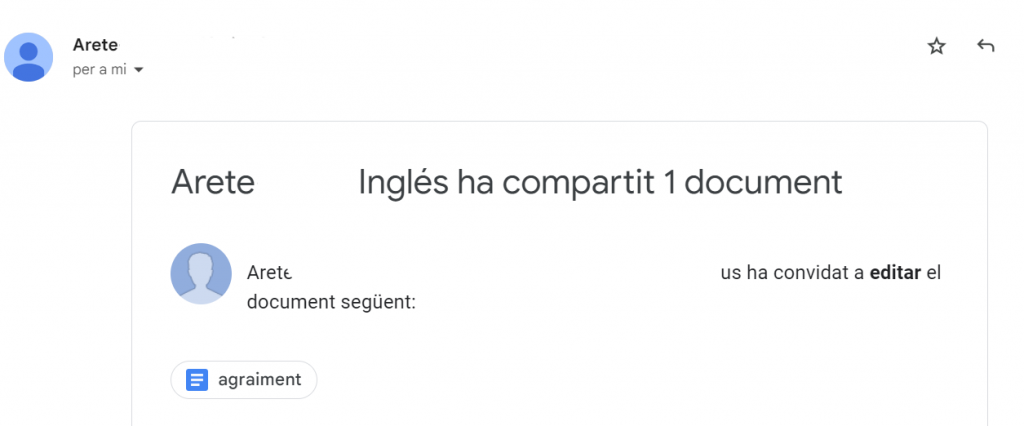Image resolution: width=1024 pixels, height=426 pixels.
Task: Click the word 'convidat' in the message
Action: click(810, 272)
